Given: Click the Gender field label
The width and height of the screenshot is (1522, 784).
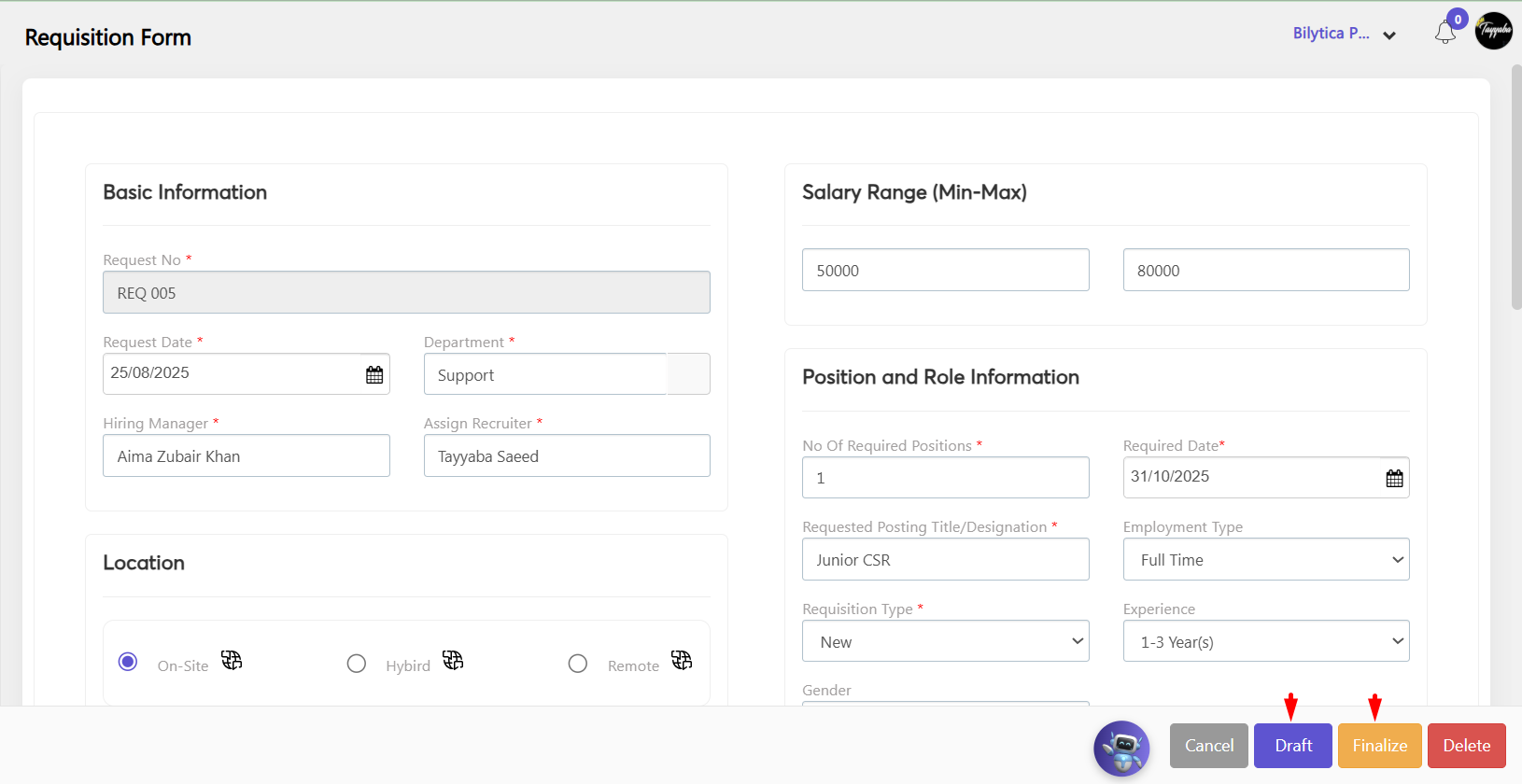Looking at the screenshot, I should coord(826,691).
